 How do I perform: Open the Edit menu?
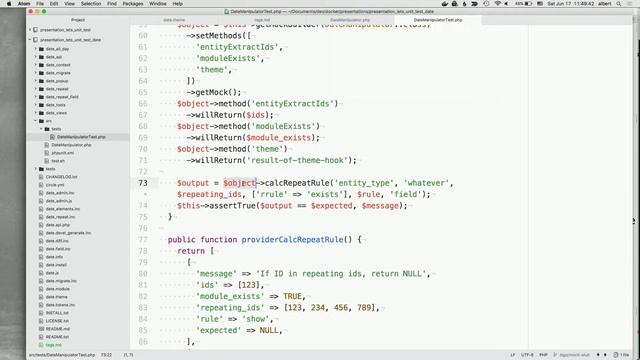click(x=54, y=4)
